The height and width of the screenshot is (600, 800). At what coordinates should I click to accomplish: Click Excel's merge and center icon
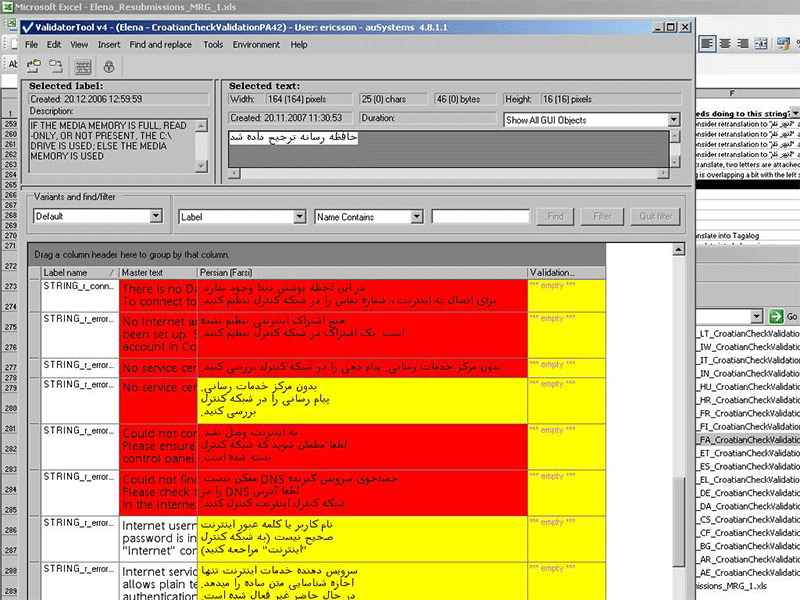click(x=762, y=44)
